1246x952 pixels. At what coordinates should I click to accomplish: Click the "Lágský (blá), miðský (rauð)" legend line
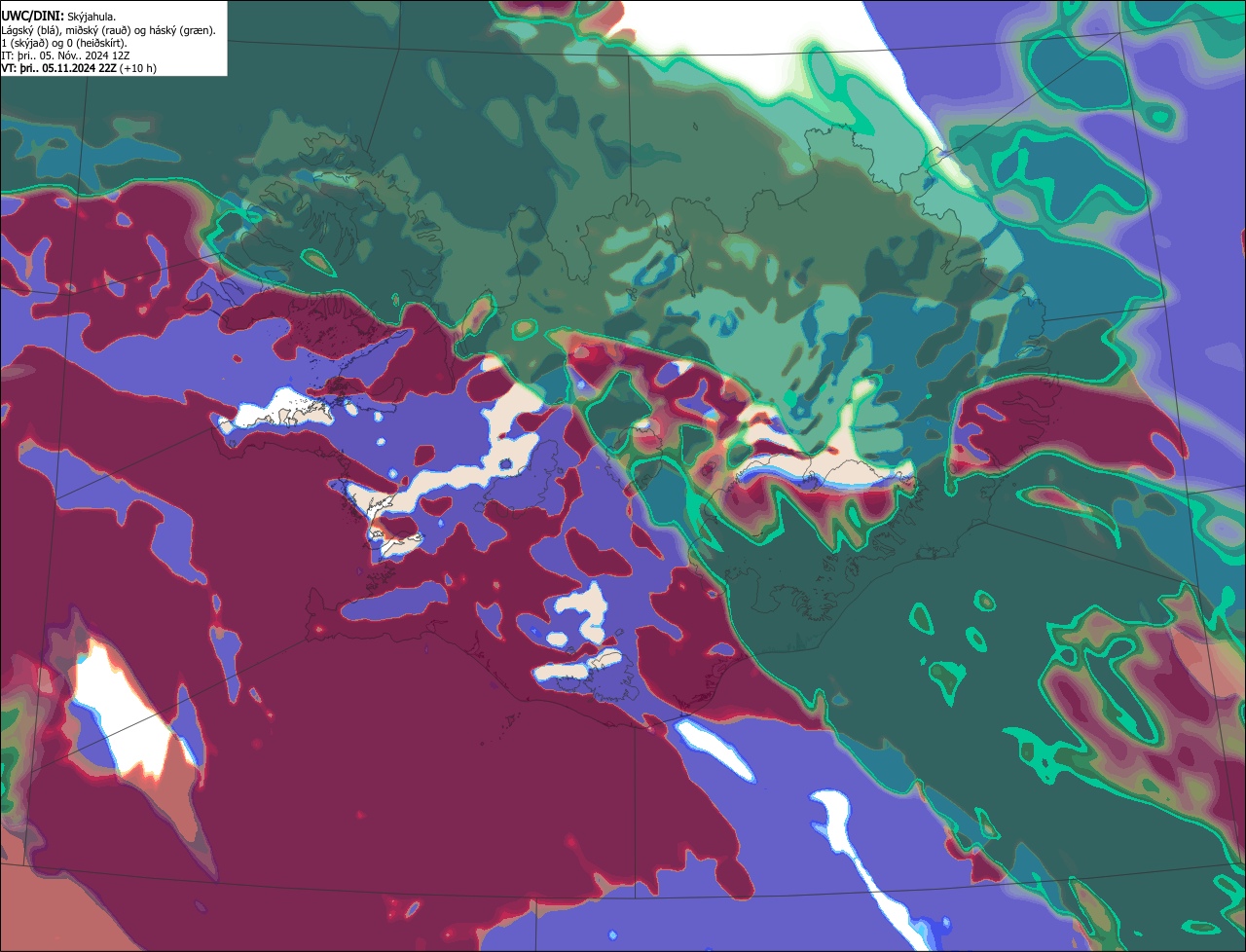pyautogui.click(x=109, y=30)
